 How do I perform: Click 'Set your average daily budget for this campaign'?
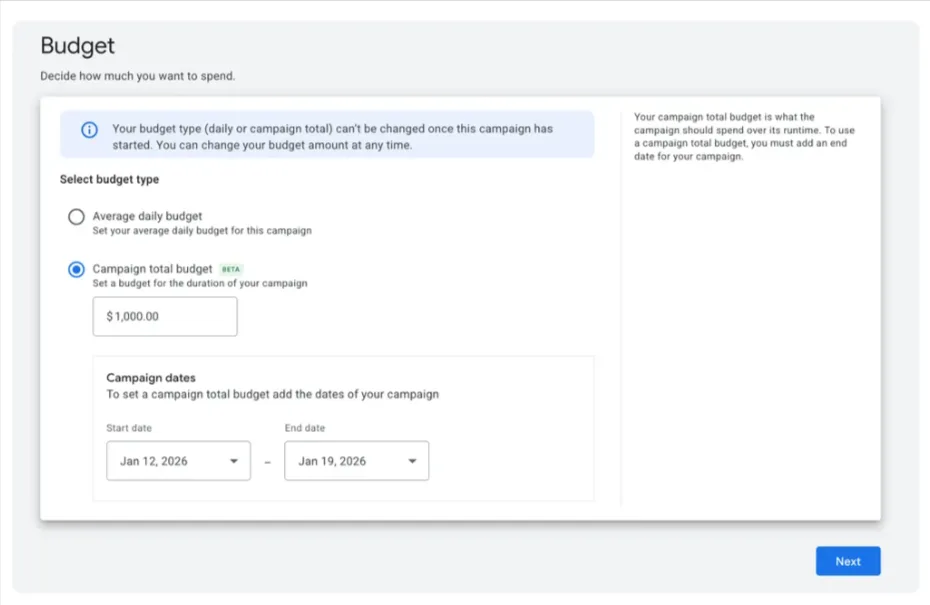click(202, 231)
